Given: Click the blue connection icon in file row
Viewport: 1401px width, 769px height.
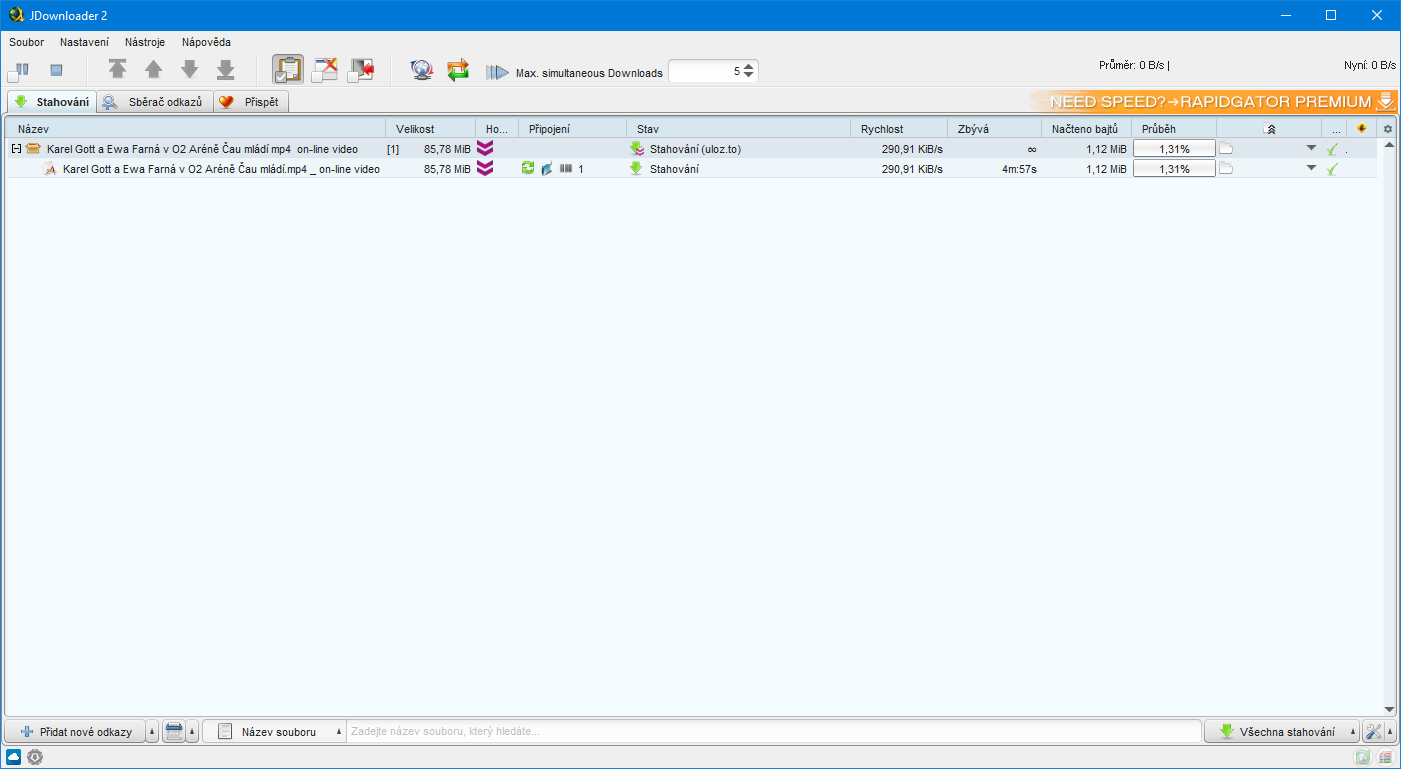Looking at the screenshot, I should [x=547, y=169].
